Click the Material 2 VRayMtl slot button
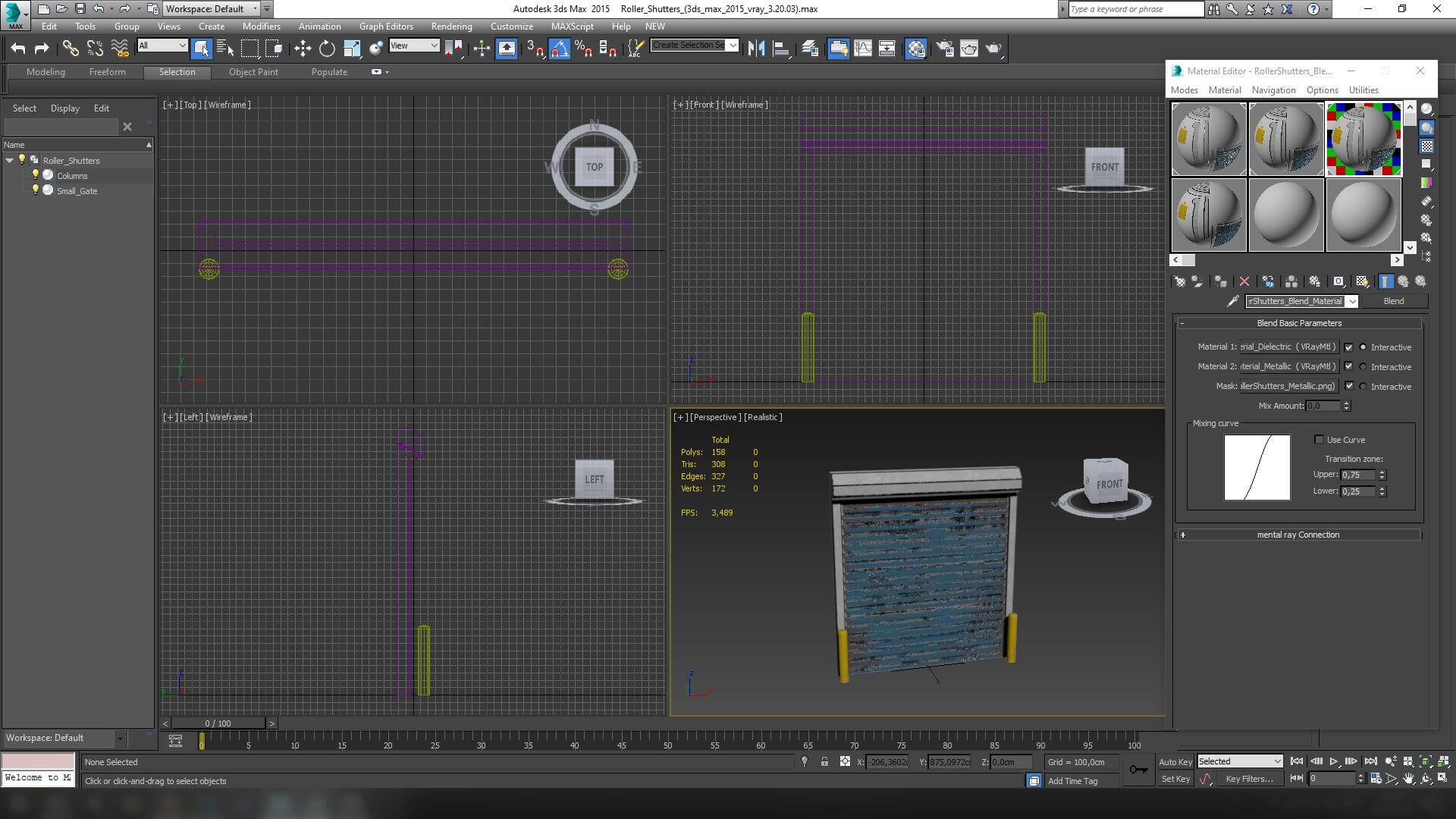Screen dimensions: 1456x819 (x=1289, y=367)
